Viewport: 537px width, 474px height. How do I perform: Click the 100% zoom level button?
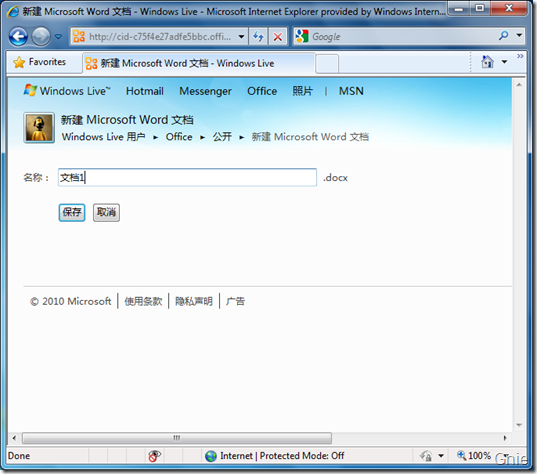[x=475, y=456]
